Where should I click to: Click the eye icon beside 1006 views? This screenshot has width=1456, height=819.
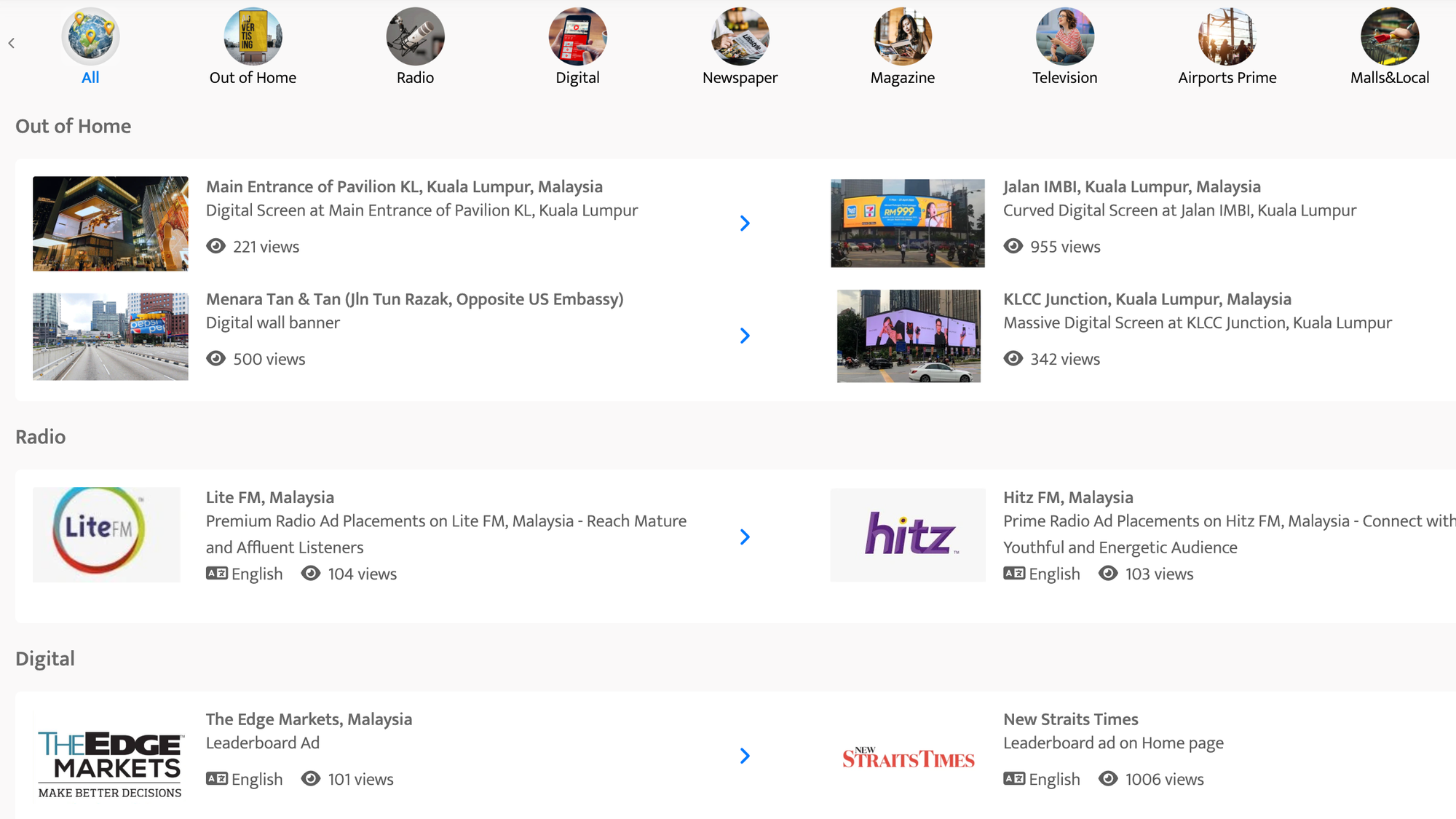click(1108, 778)
